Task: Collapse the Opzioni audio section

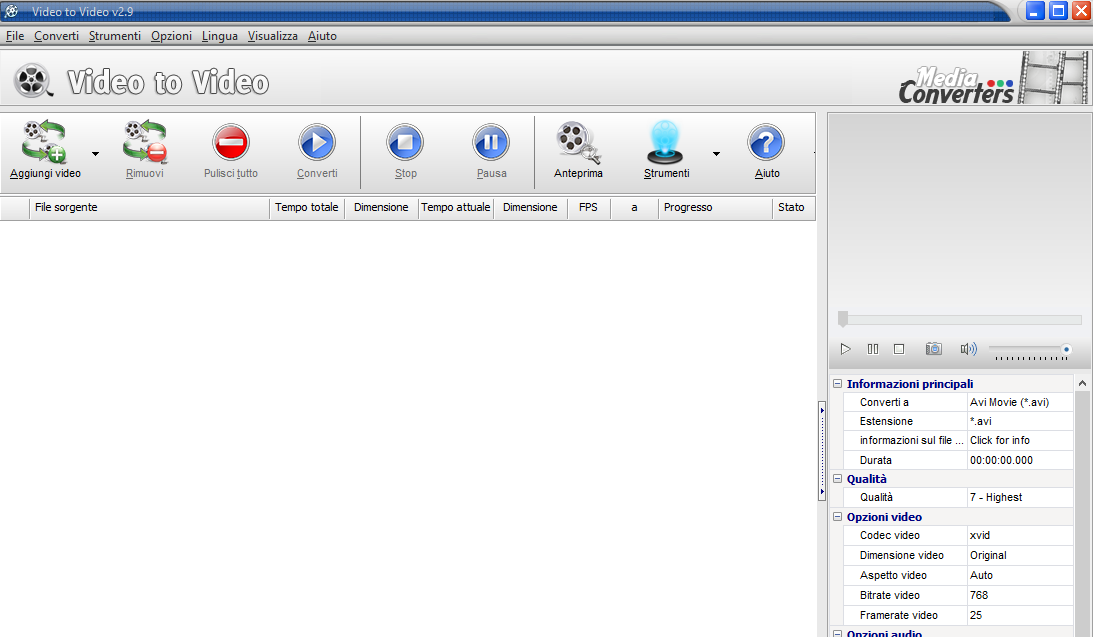Action: pos(837,634)
